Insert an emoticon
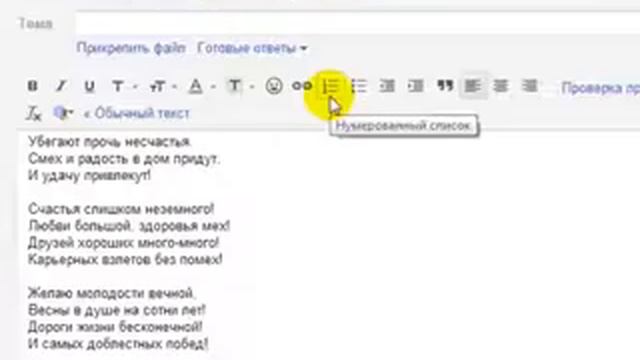This screenshot has width=640, height=360. pos(274,86)
